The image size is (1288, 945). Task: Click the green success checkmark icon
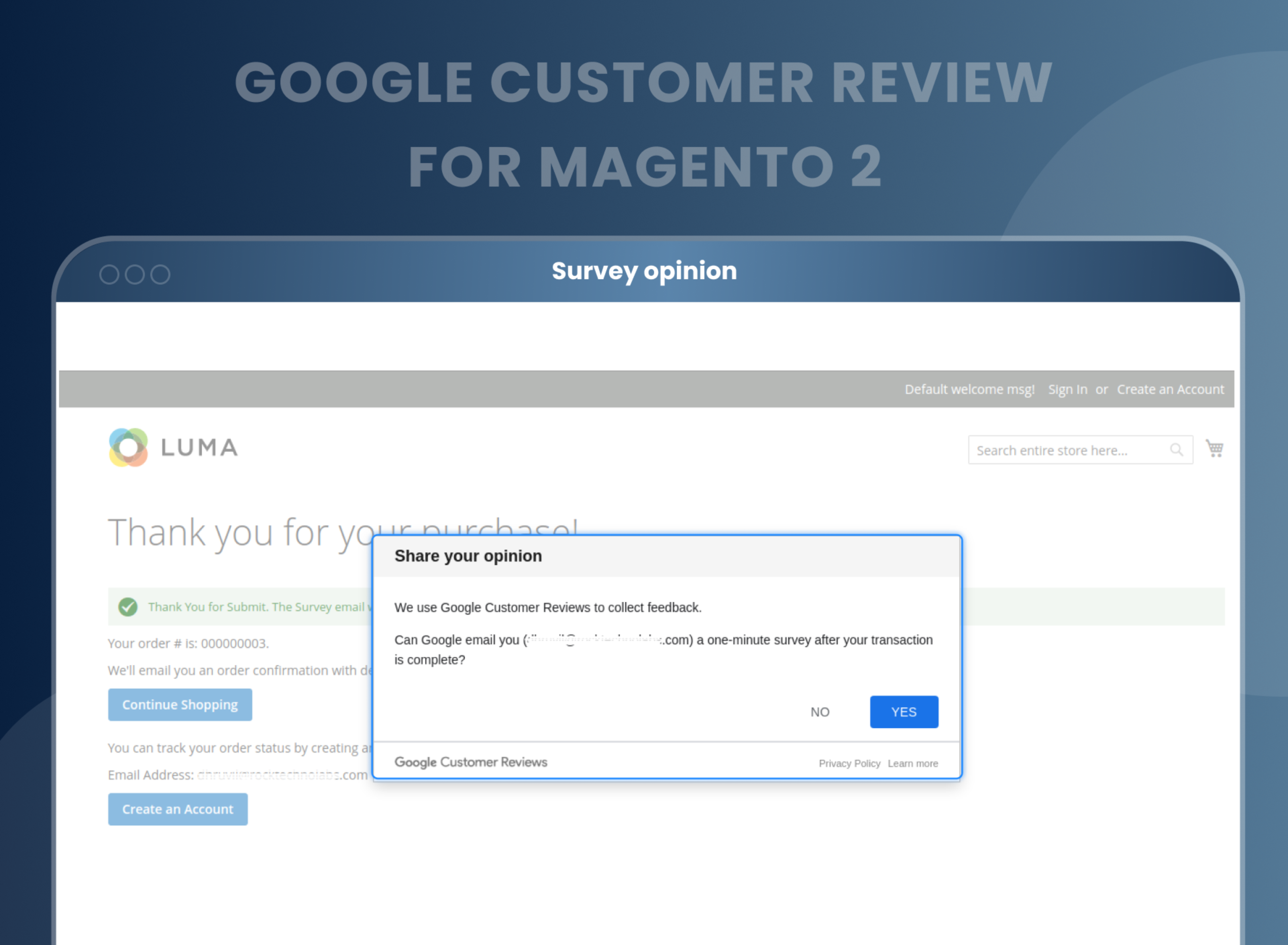point(127,607)
